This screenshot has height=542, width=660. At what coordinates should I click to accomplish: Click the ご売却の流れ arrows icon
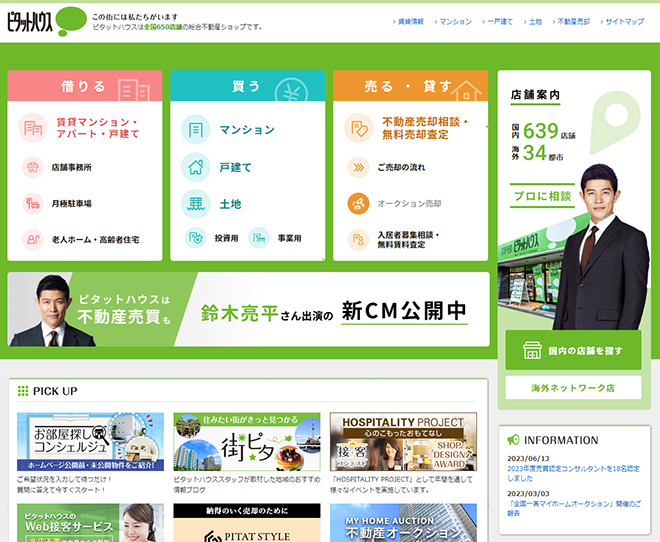click(x=359, y=167)
